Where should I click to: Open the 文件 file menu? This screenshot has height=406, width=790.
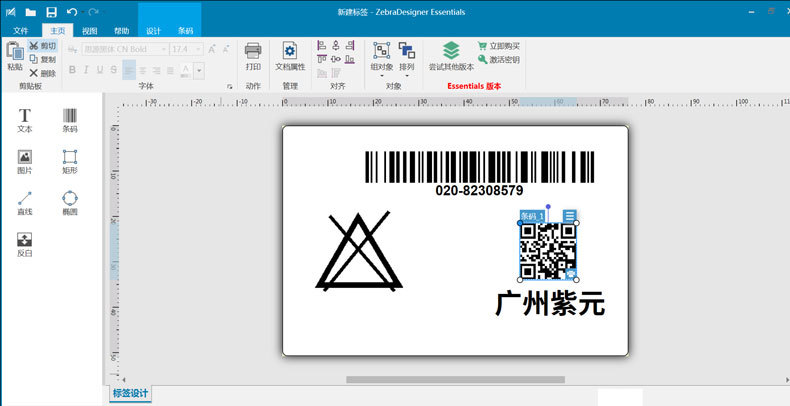[21, 31]
